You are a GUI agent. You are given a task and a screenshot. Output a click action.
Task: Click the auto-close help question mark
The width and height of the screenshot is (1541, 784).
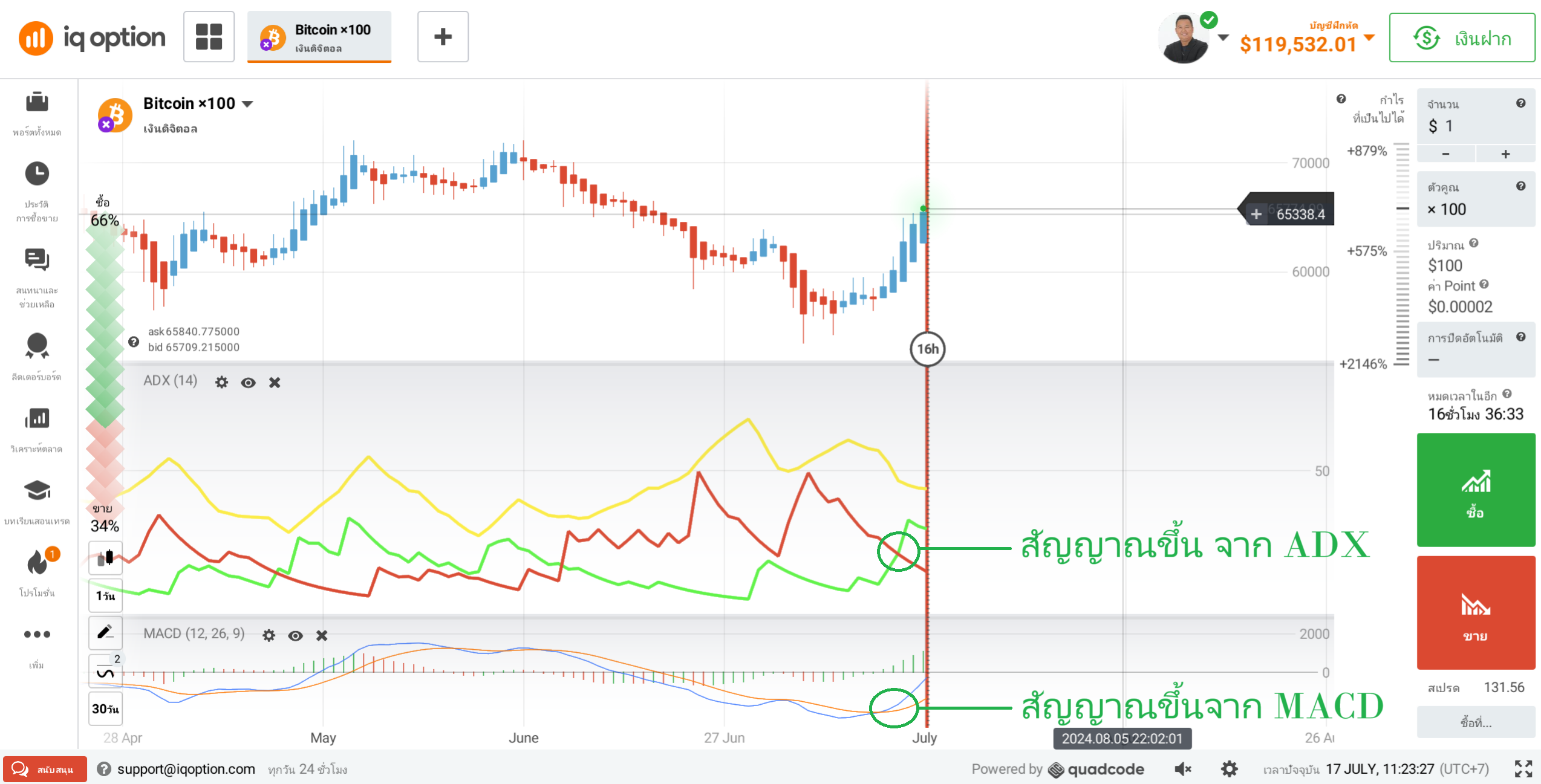coord(1520,337)
